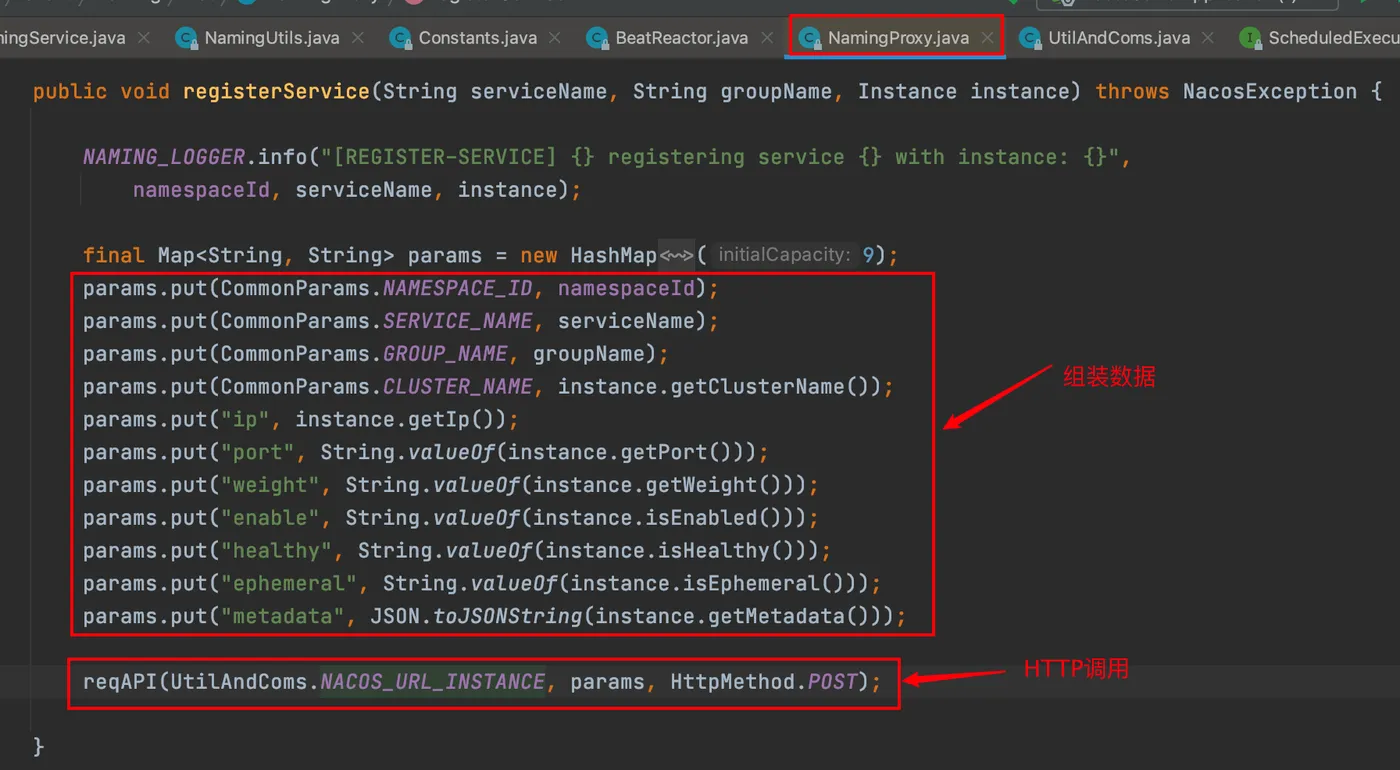Screen dimensions: 1400x770
Task: Click the toJSONString method call
Action: [x=508, y=617]
